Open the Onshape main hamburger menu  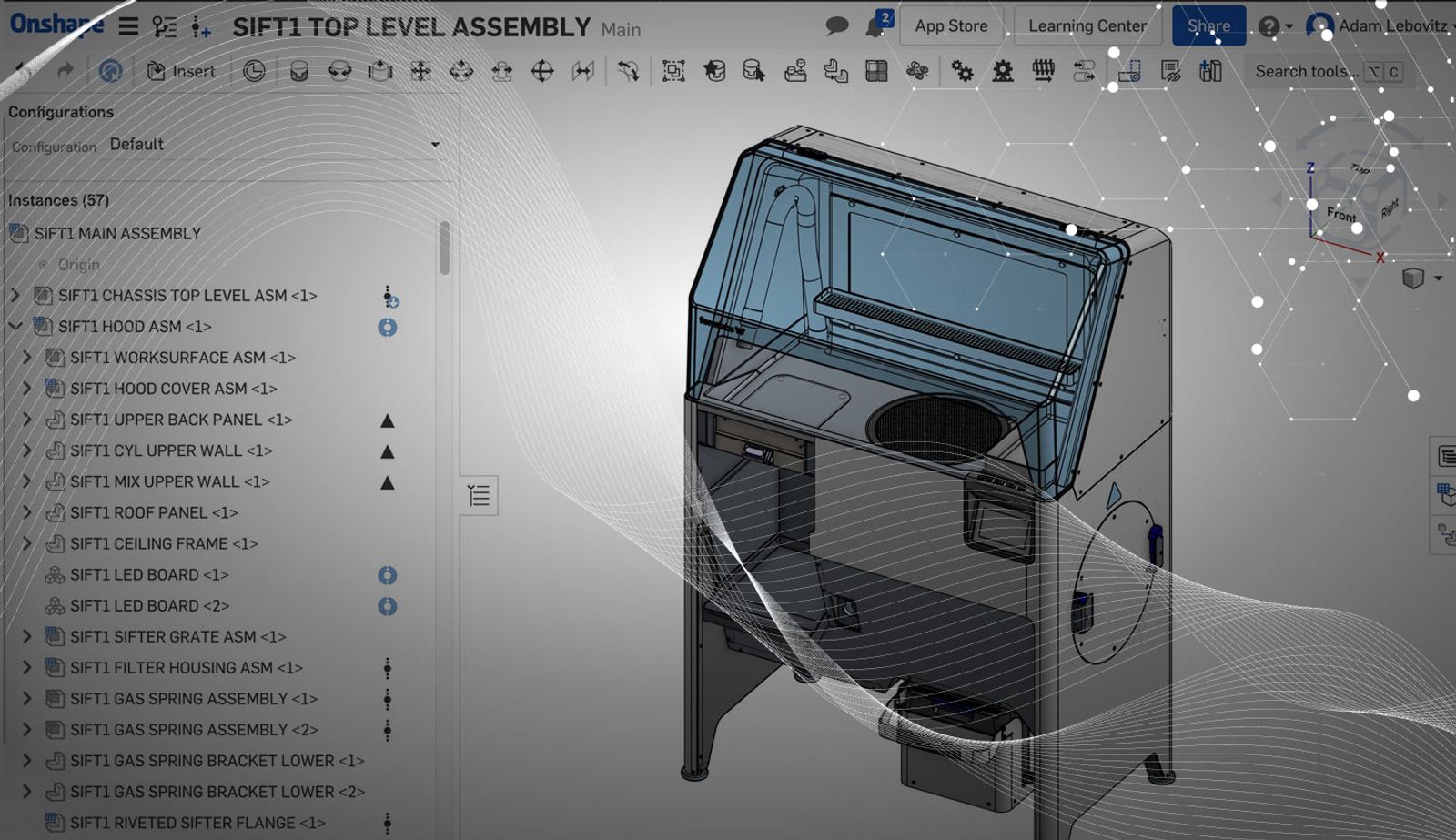point(128,26)
